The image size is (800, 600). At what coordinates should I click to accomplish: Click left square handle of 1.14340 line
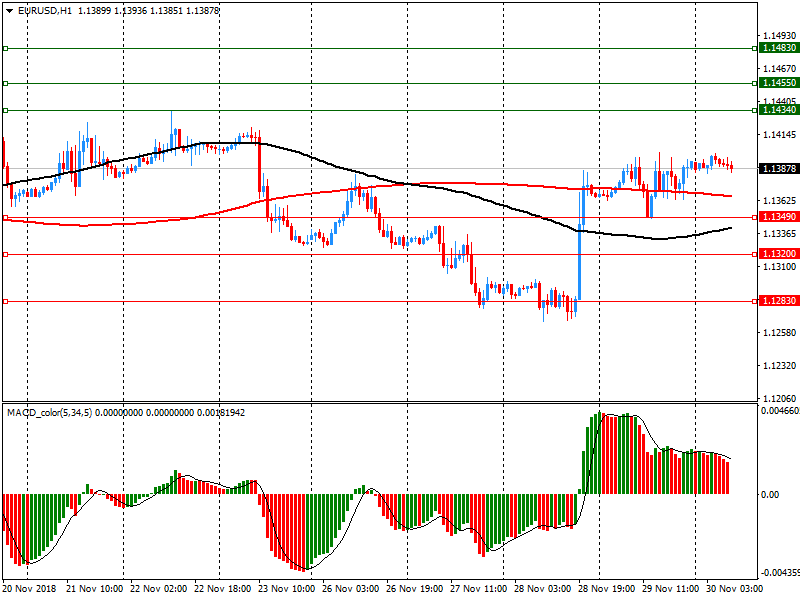click(x=5, y=110)
